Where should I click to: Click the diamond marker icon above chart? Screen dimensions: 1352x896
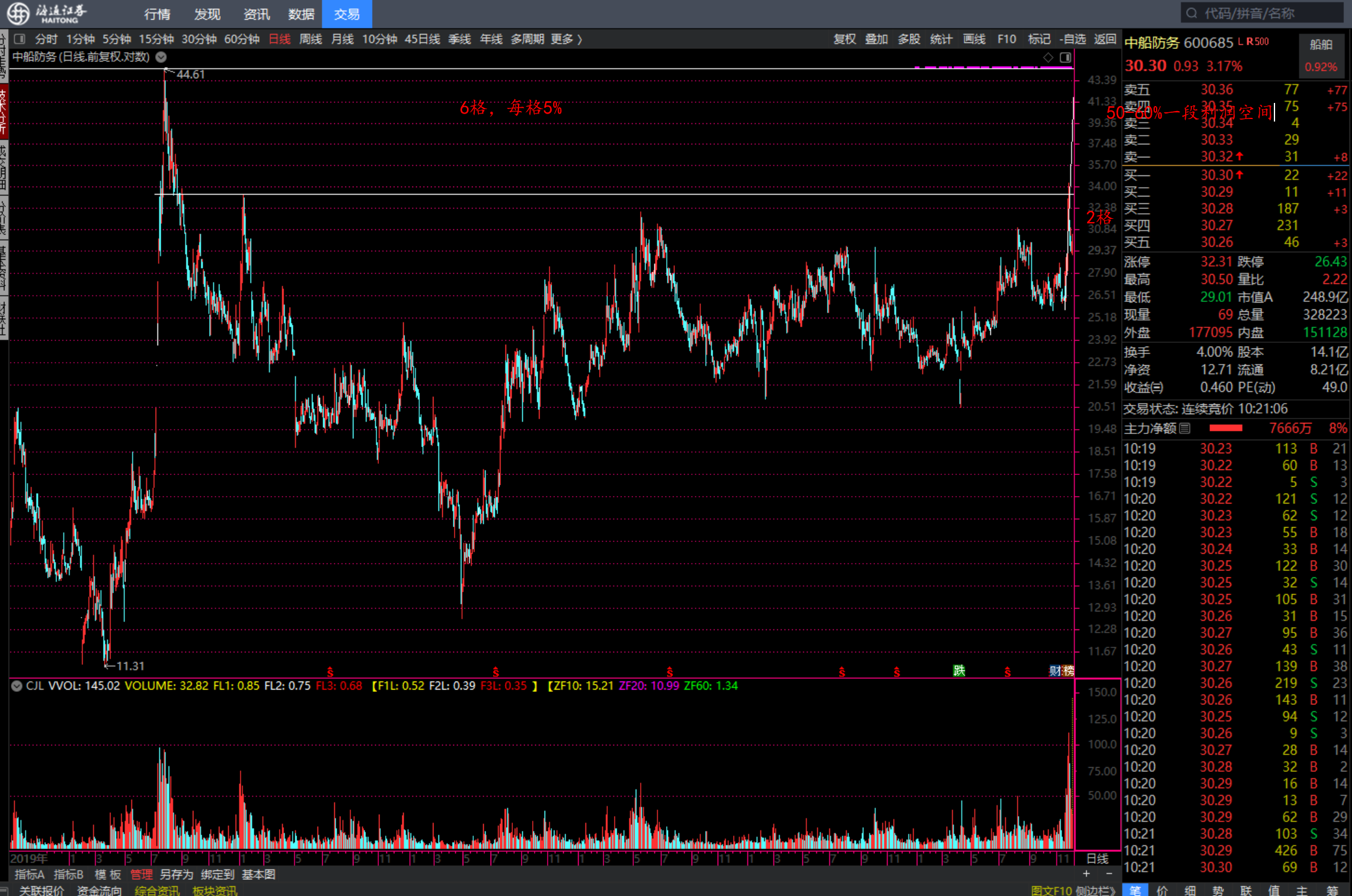point(1048,57)
